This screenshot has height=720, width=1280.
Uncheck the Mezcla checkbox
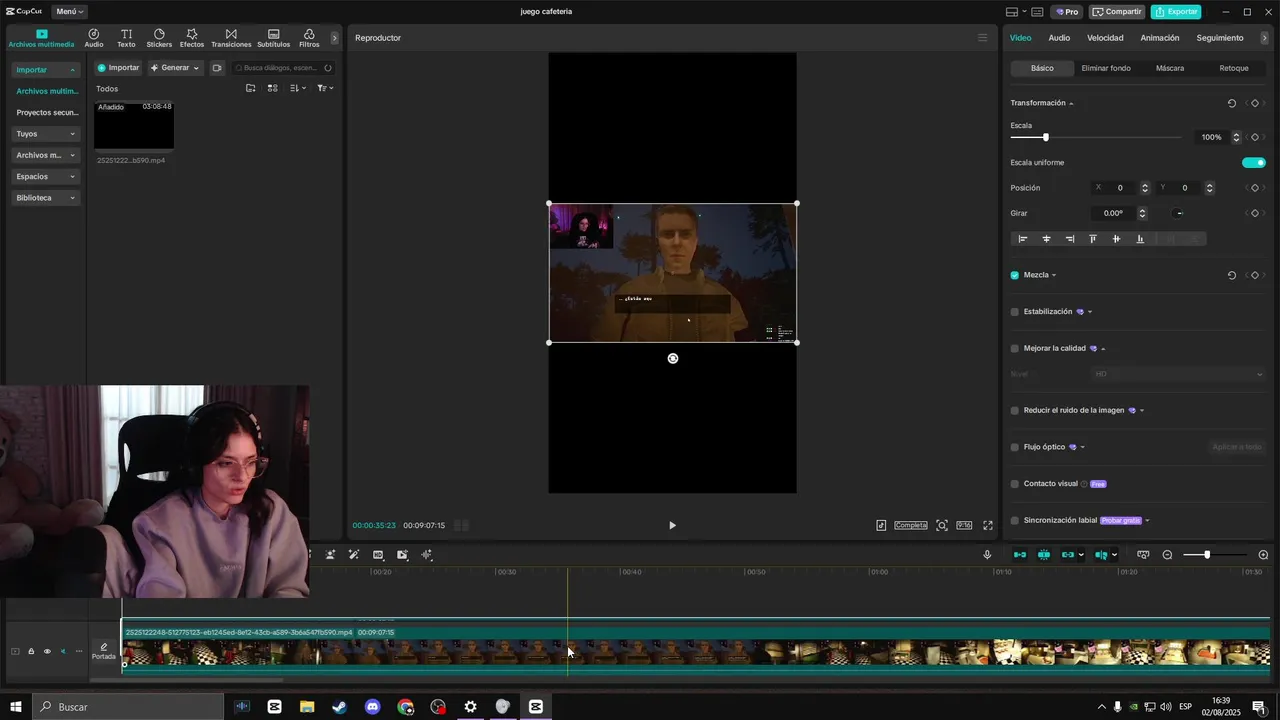(1015, 275)
